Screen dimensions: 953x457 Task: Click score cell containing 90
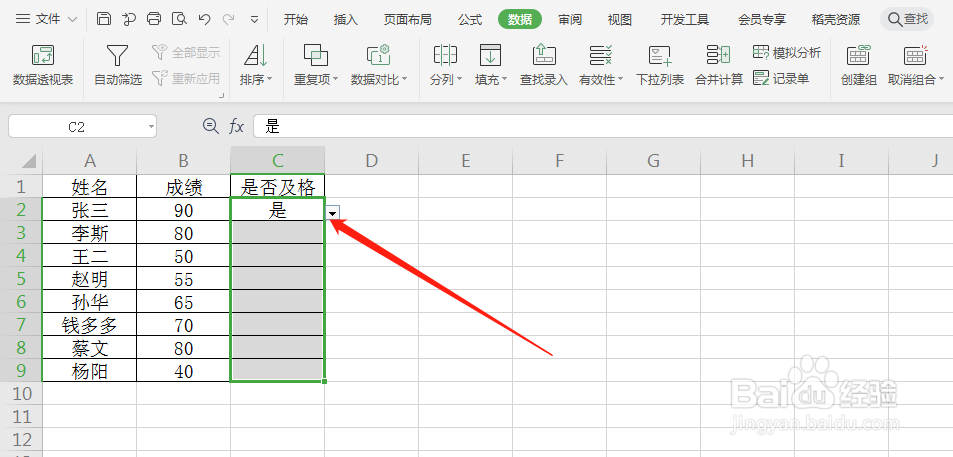pos(184,210)
